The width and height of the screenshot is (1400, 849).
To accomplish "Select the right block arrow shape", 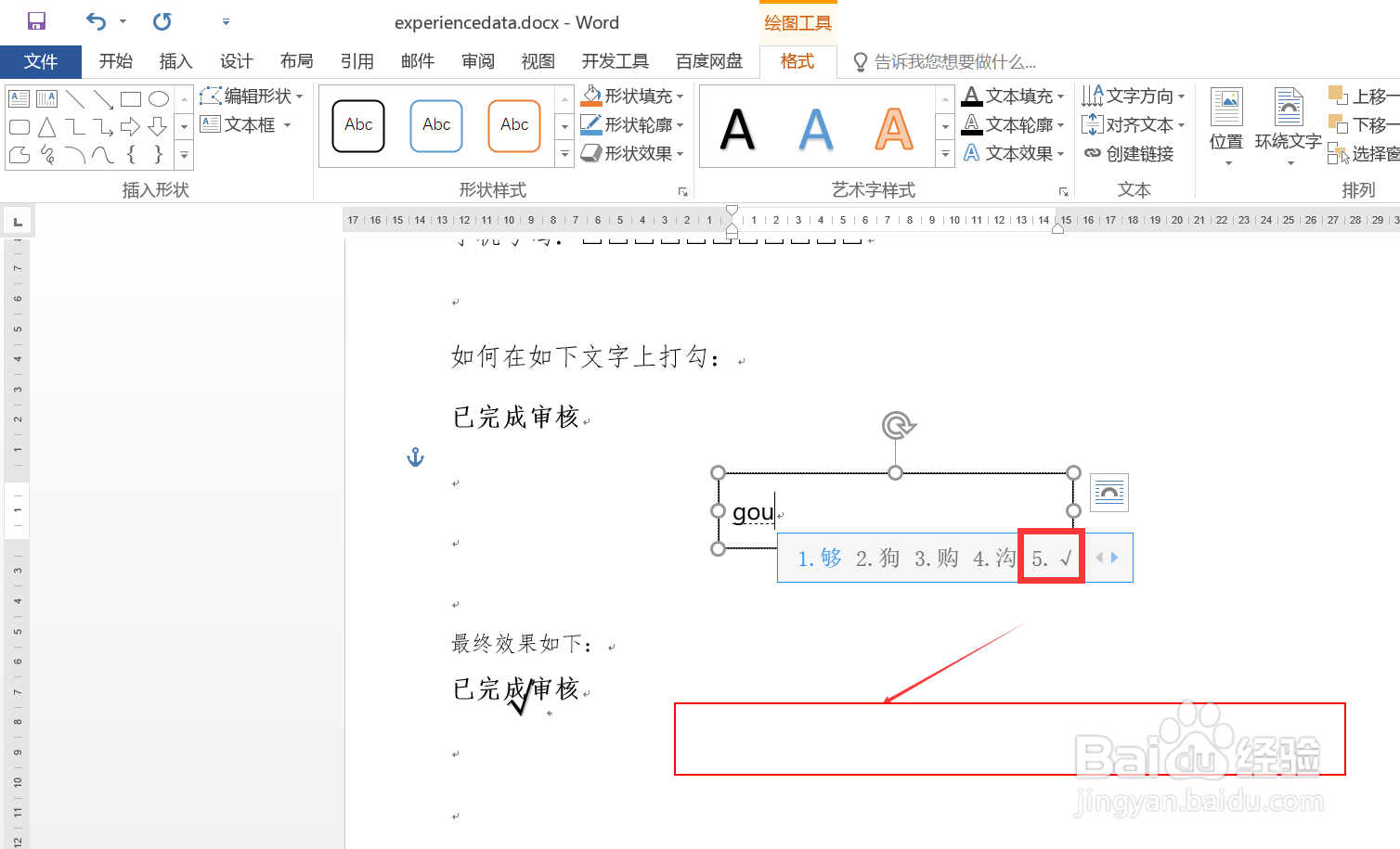I will point(131,127).
